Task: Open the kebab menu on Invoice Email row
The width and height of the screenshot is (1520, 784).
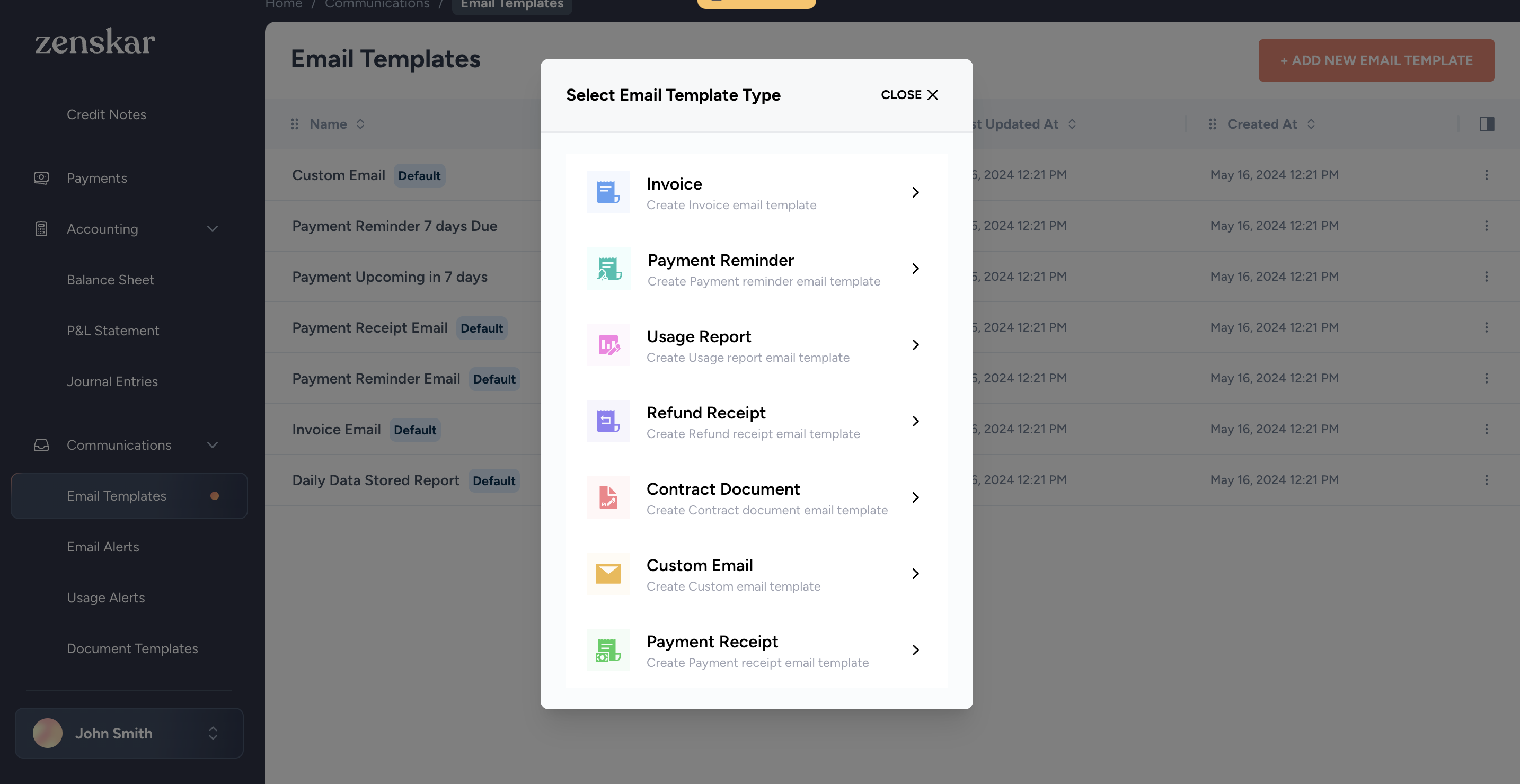Action: tap(1486, 429)
